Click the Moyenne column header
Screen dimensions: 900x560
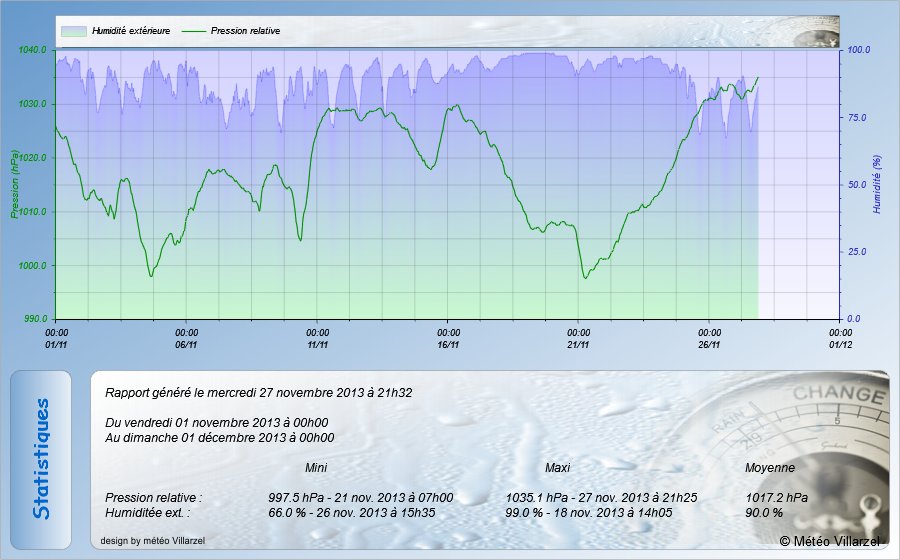coord(770,467)
